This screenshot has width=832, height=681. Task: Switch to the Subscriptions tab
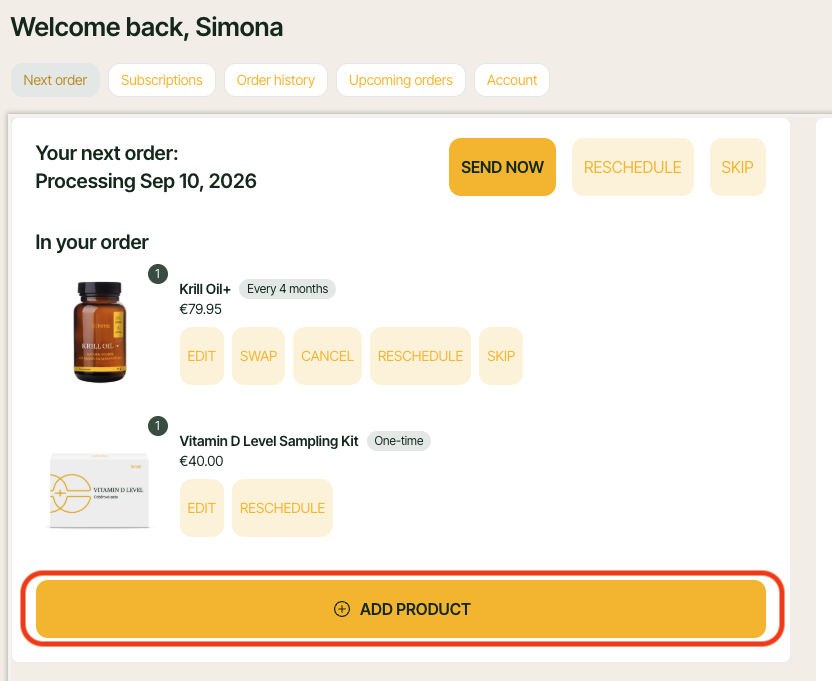point(162,80)
